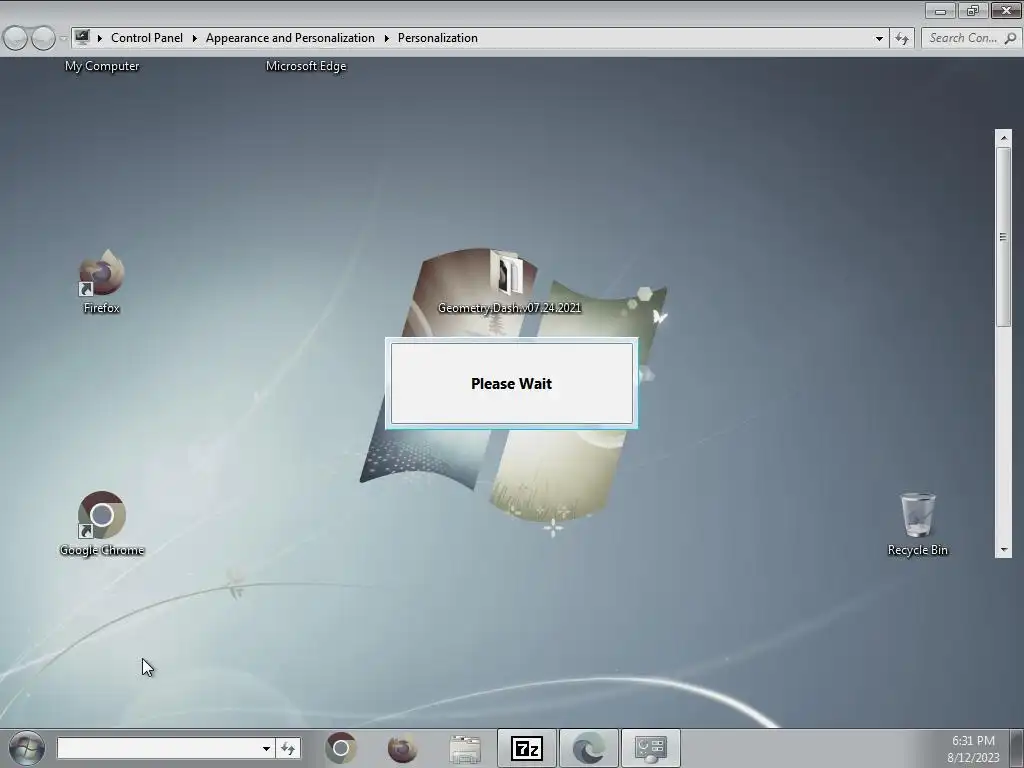Viewport: 1024px width, 768px height.
Task: Open the Google Chrome desktop shortcut
Action: pyautogui.click(x=102, y=524)
